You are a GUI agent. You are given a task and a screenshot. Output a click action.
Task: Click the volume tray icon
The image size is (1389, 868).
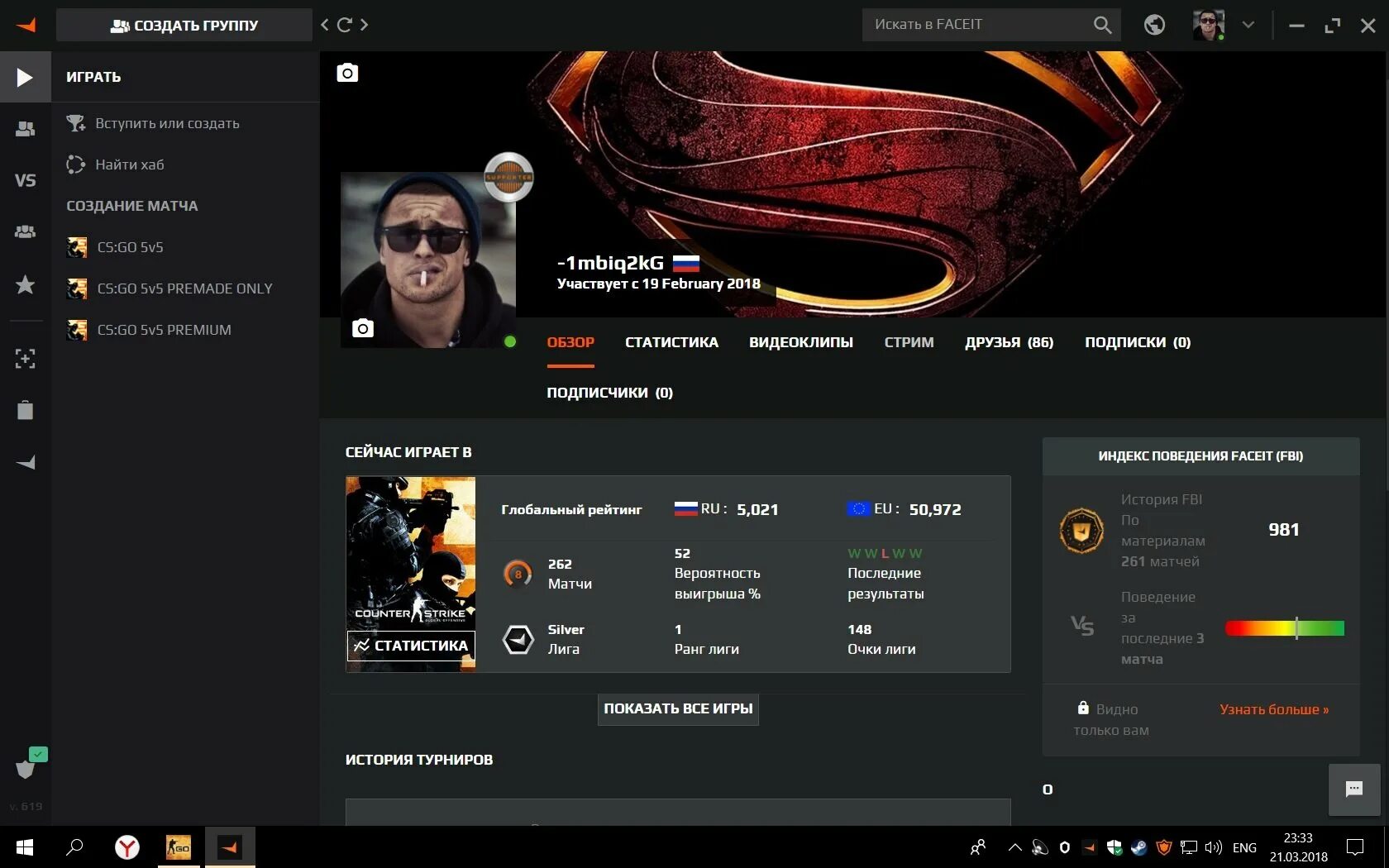click(1213, 847)
